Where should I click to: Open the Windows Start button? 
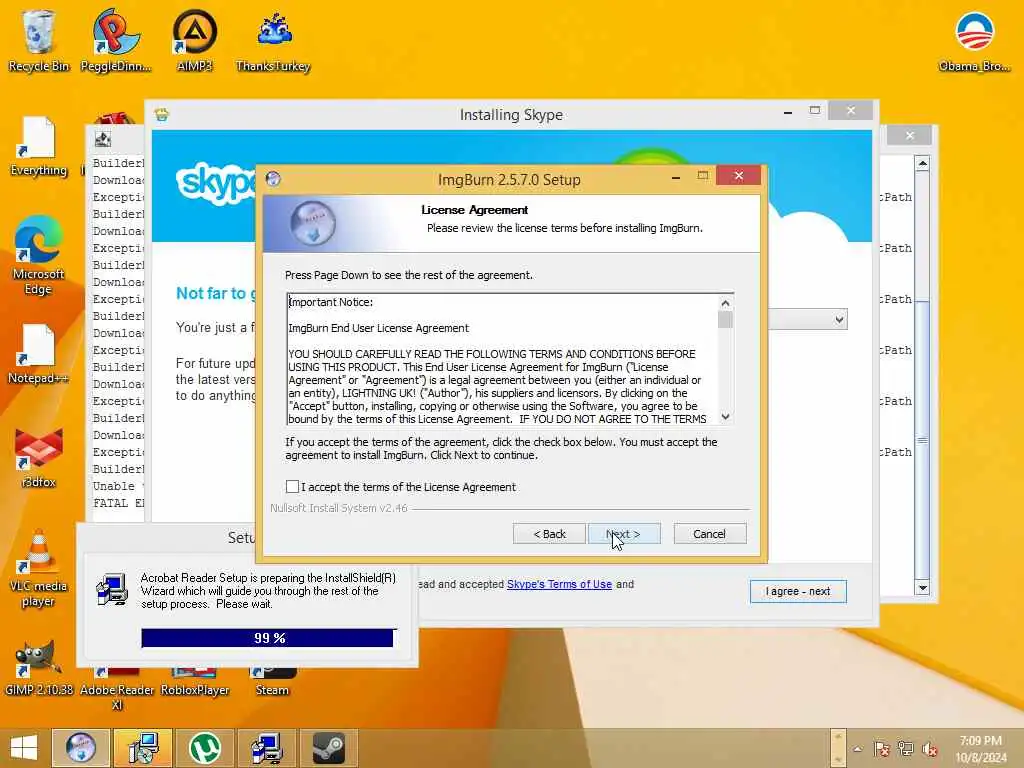point(24,748)
